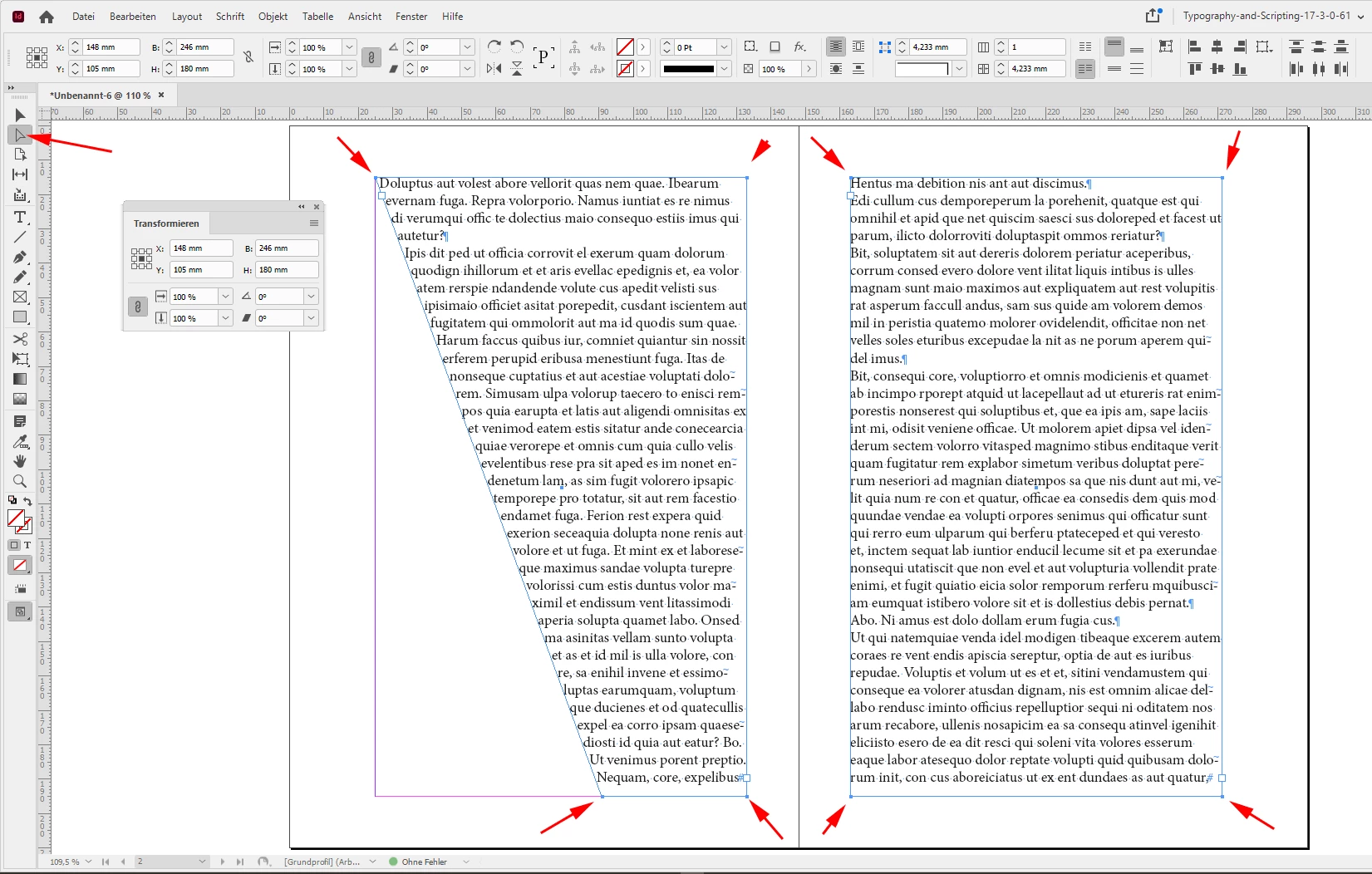
Task: Click the Home icon
Action: pos(47,17)
